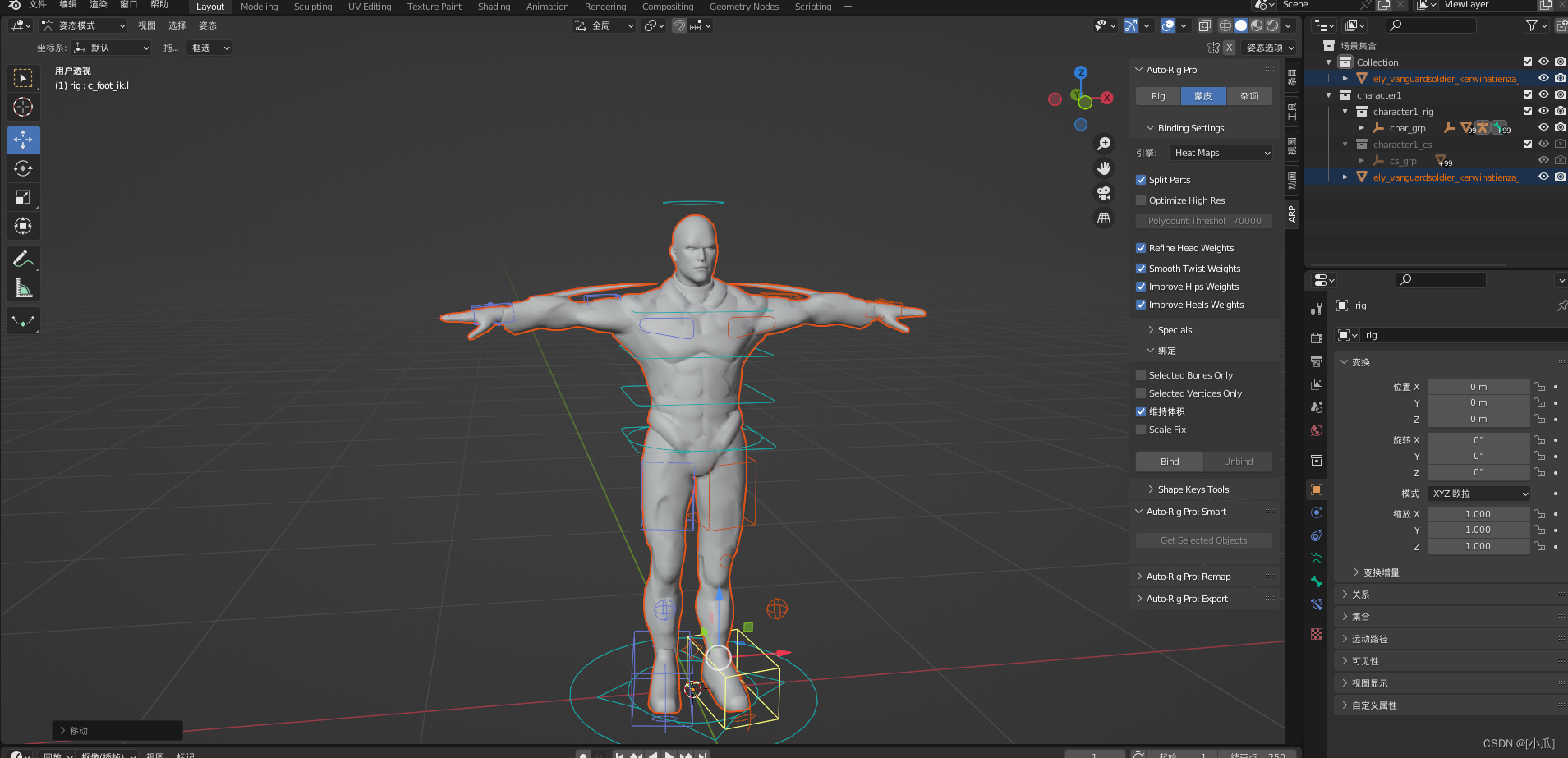Open the Sculpting workspace tab
The image size is (1568, 758).
(313, 7)
